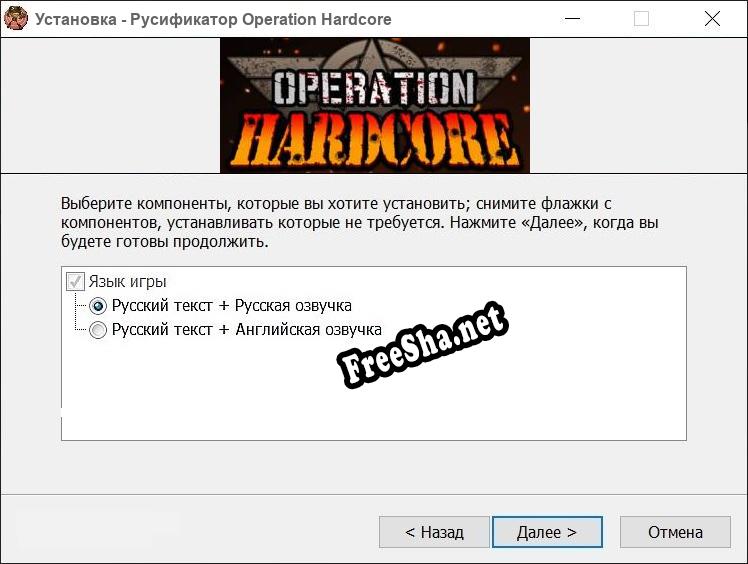Click the Русский текст + Английская озвучка label

coord(247,329)
